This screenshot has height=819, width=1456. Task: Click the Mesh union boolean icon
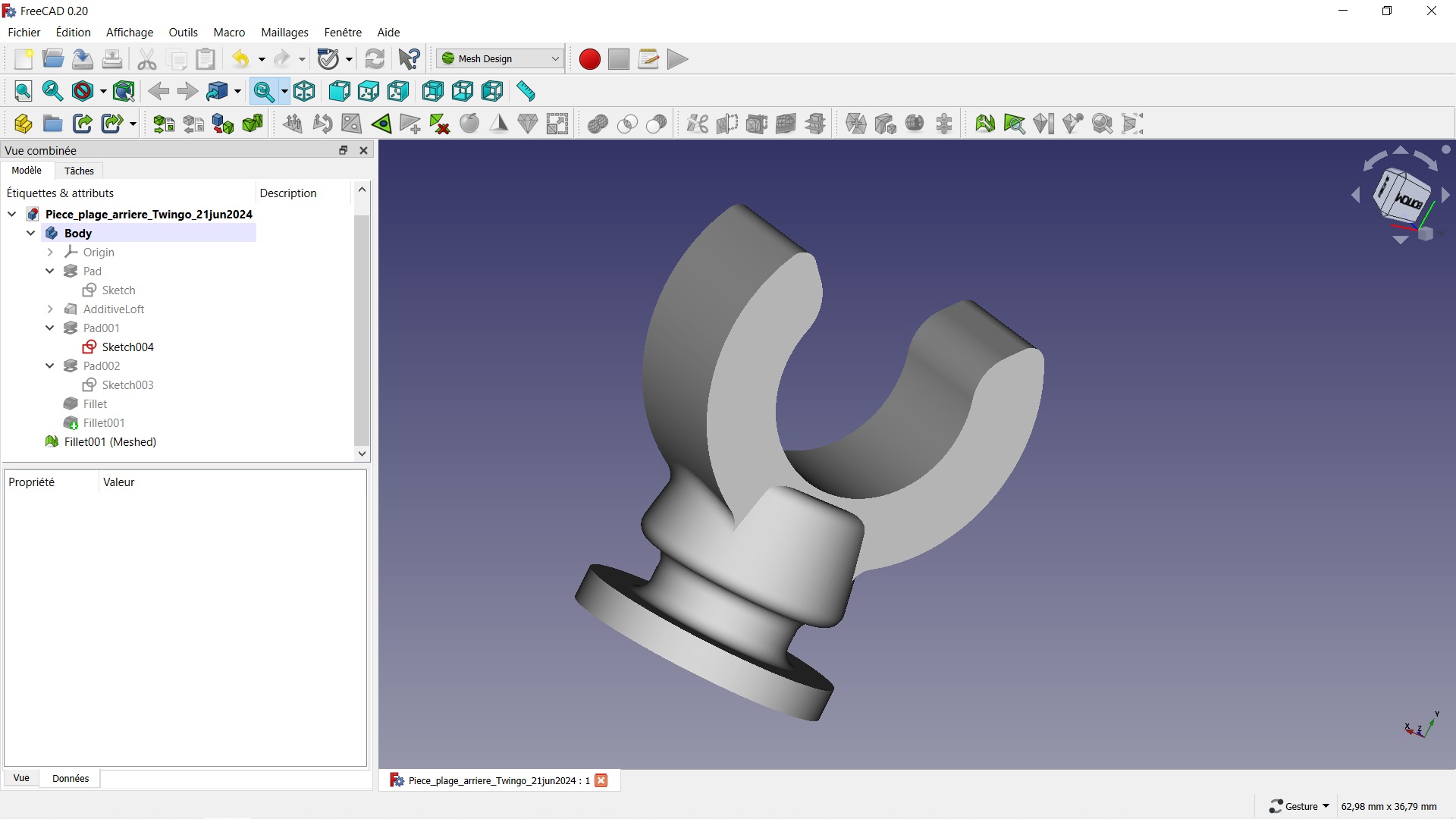pos(598,124)
